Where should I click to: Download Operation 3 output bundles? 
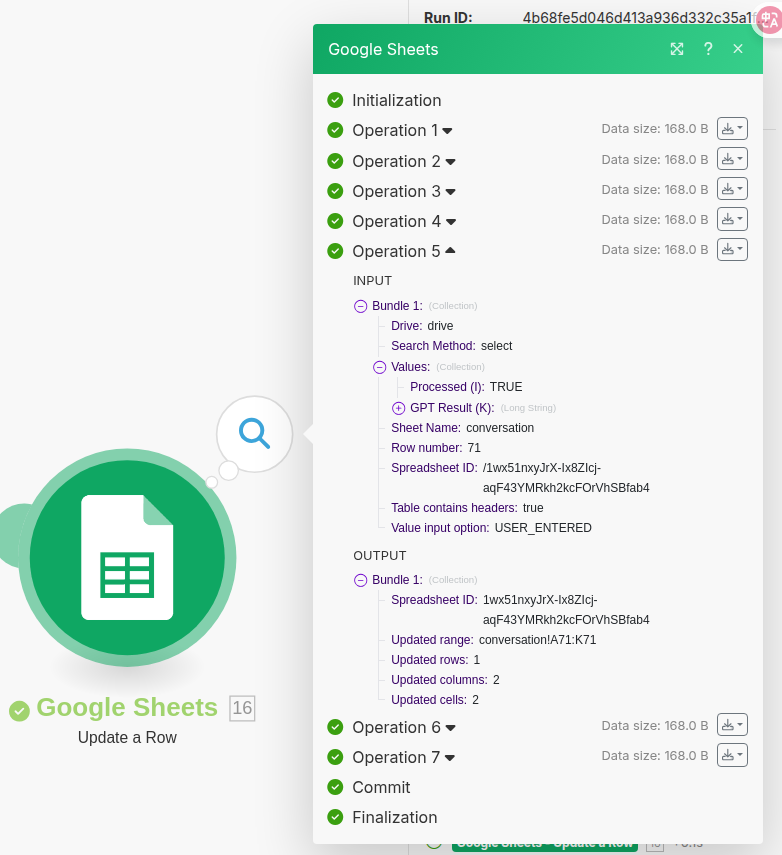tap(732, 189)
